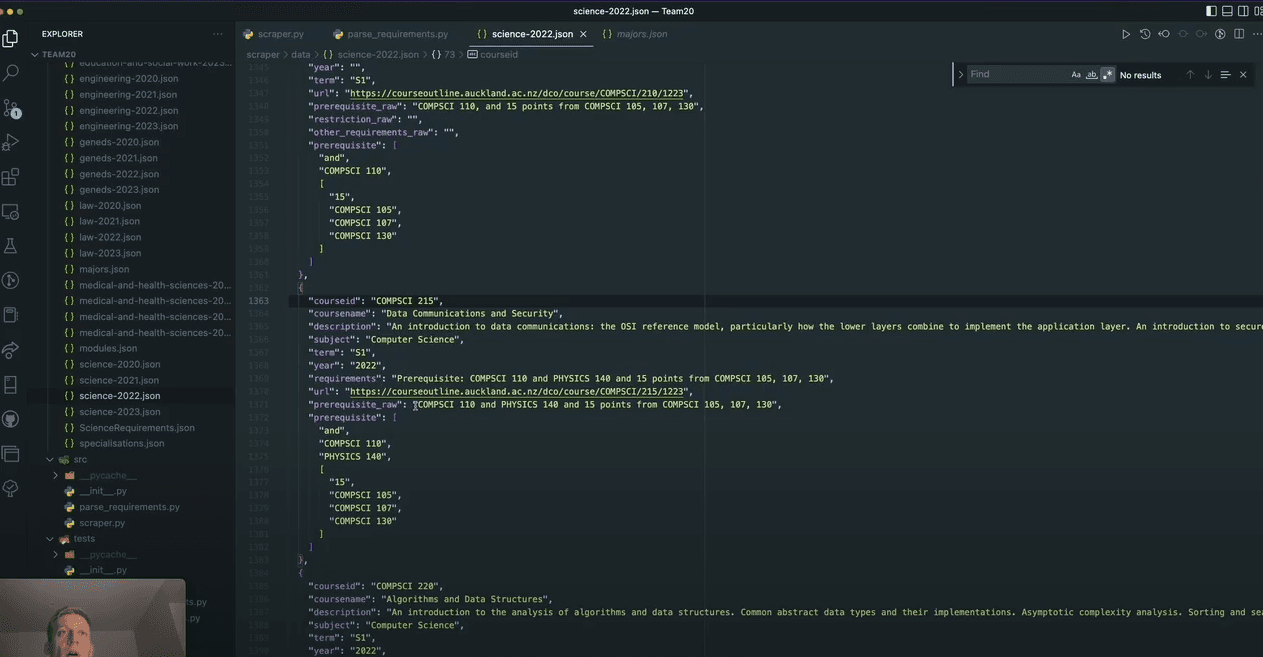Click the Run file play icon

click(1125, 34)
